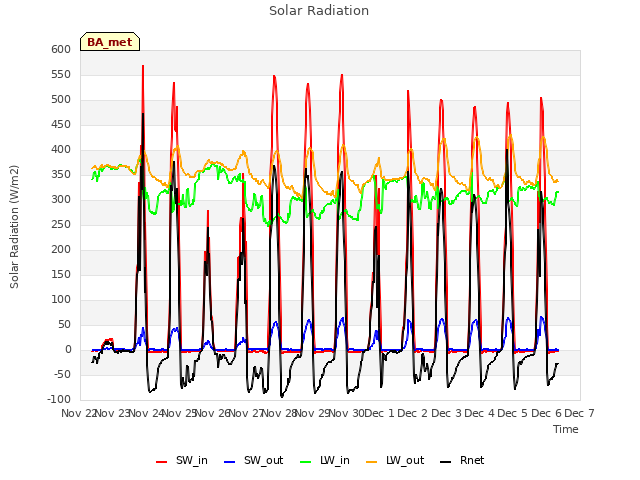
Task: Click the red SW_in legend swatch
Action: 162,462
